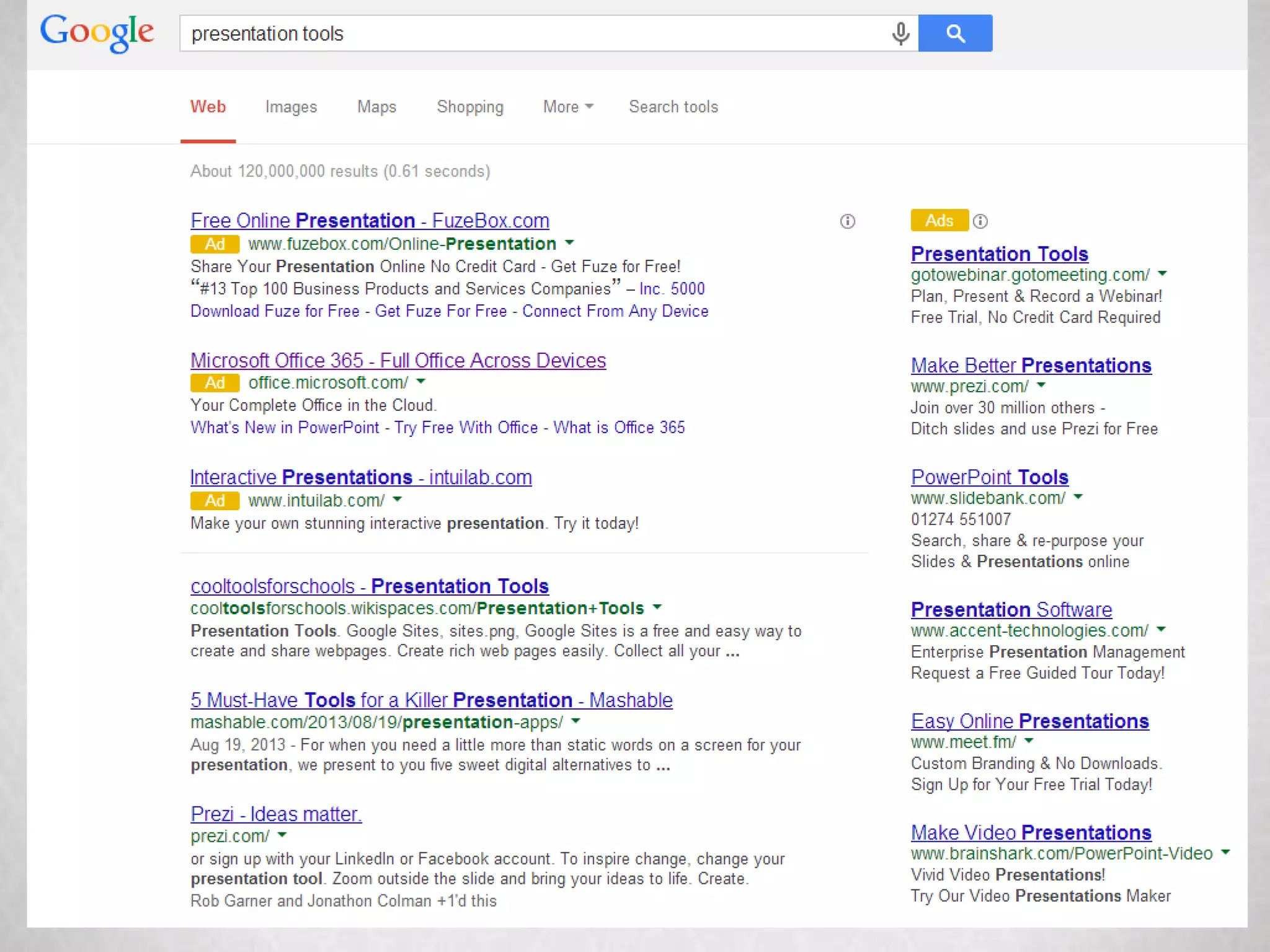Switch to the Shopping tab
The image size is (1270, 952).
(x=469, y=107)
